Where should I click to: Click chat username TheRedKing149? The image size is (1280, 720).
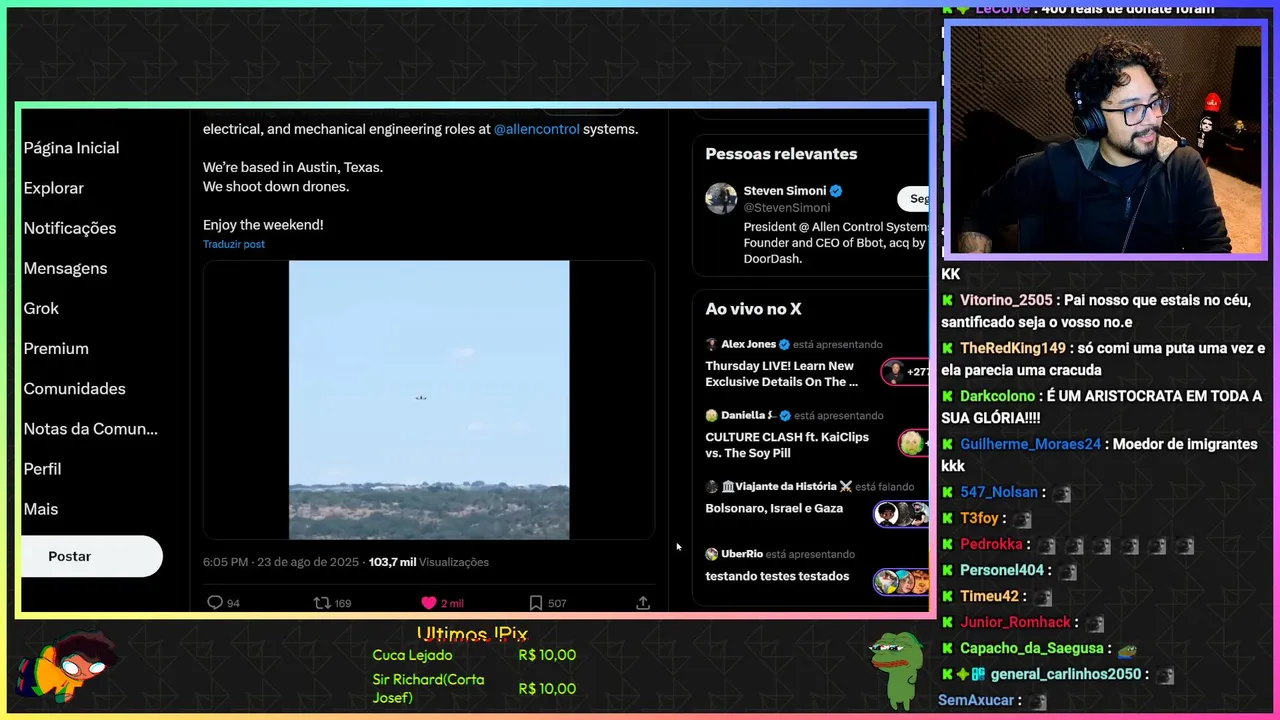pyautogui.click(x=1013, y=348)
